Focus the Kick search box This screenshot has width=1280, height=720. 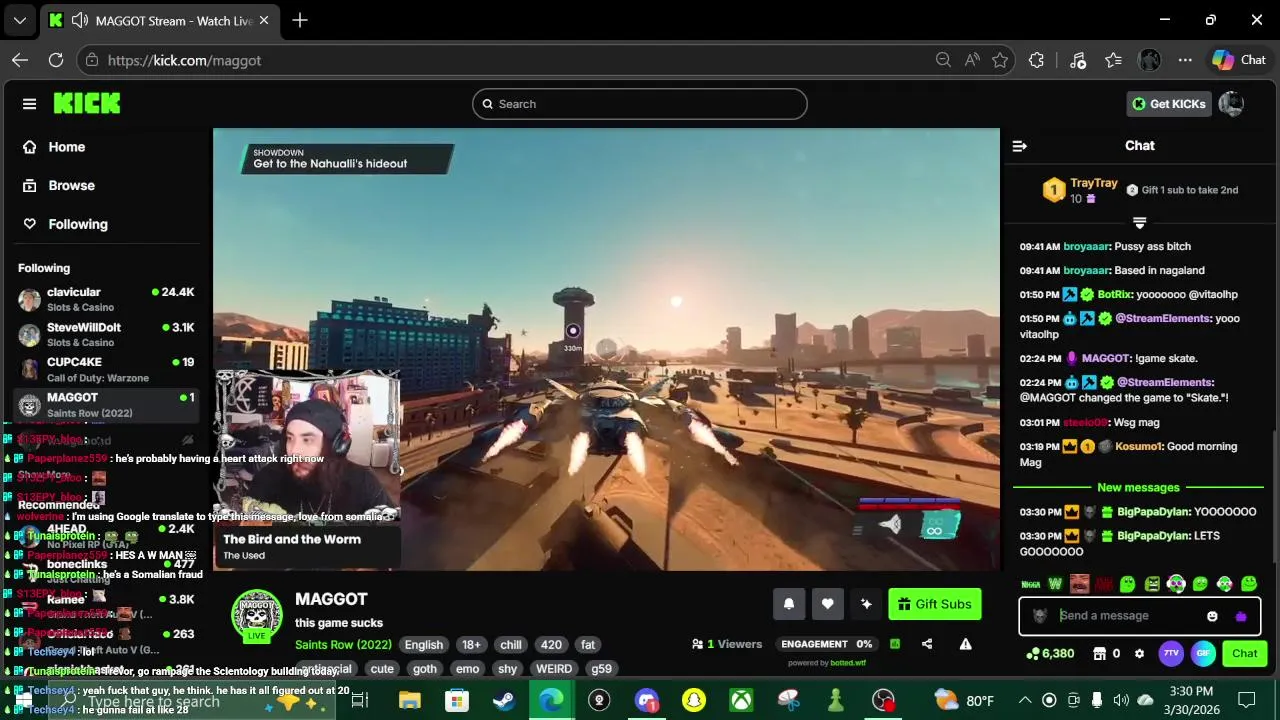click(640, 104)
